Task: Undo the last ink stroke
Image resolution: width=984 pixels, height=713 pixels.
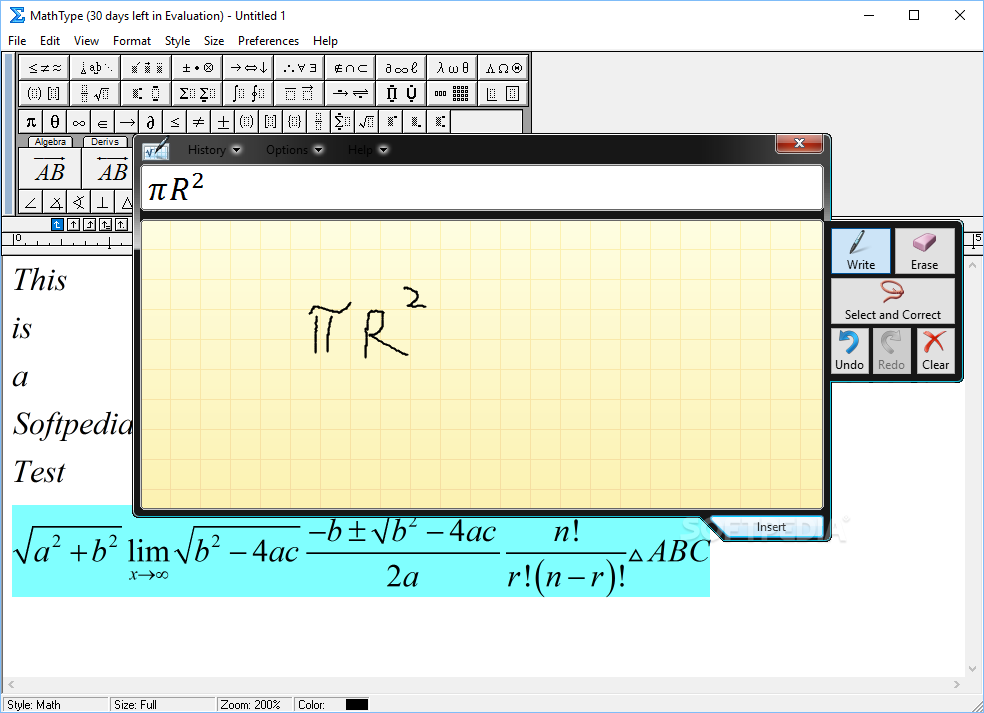Action: click(x=849, y=351)
